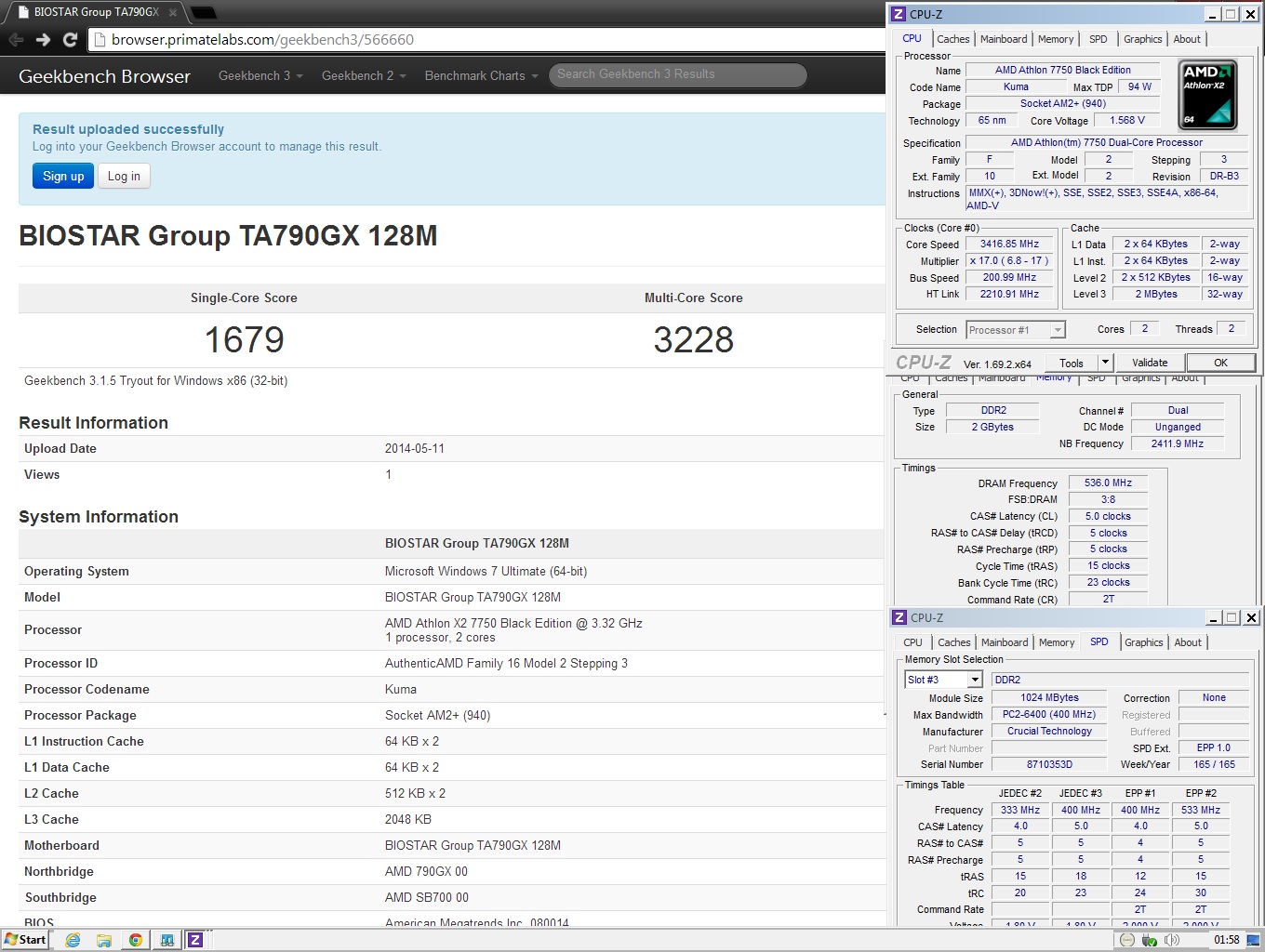Click the CPU-Z icon in the top window's title bar
This screenshot has height=952, width=1265.
point(899,14)
